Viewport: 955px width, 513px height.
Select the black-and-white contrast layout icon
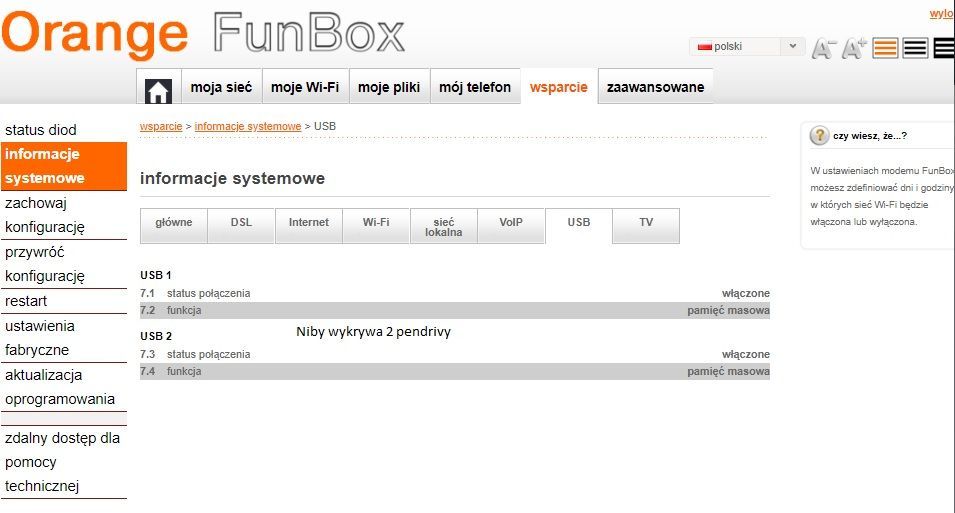[x=915, y=48]
